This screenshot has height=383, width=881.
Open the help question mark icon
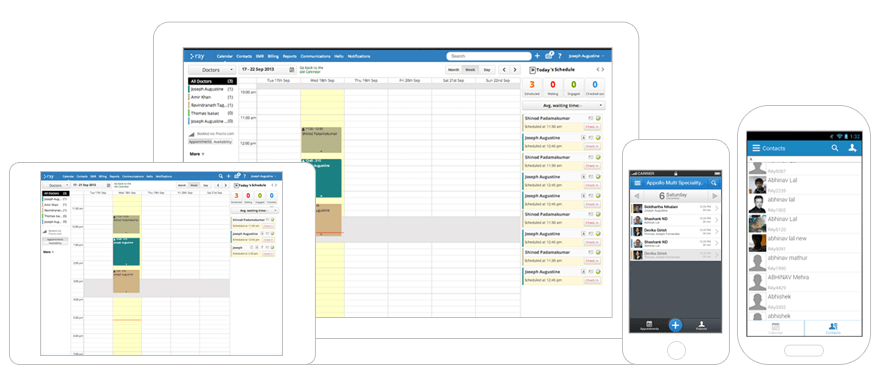coord(560,56)
